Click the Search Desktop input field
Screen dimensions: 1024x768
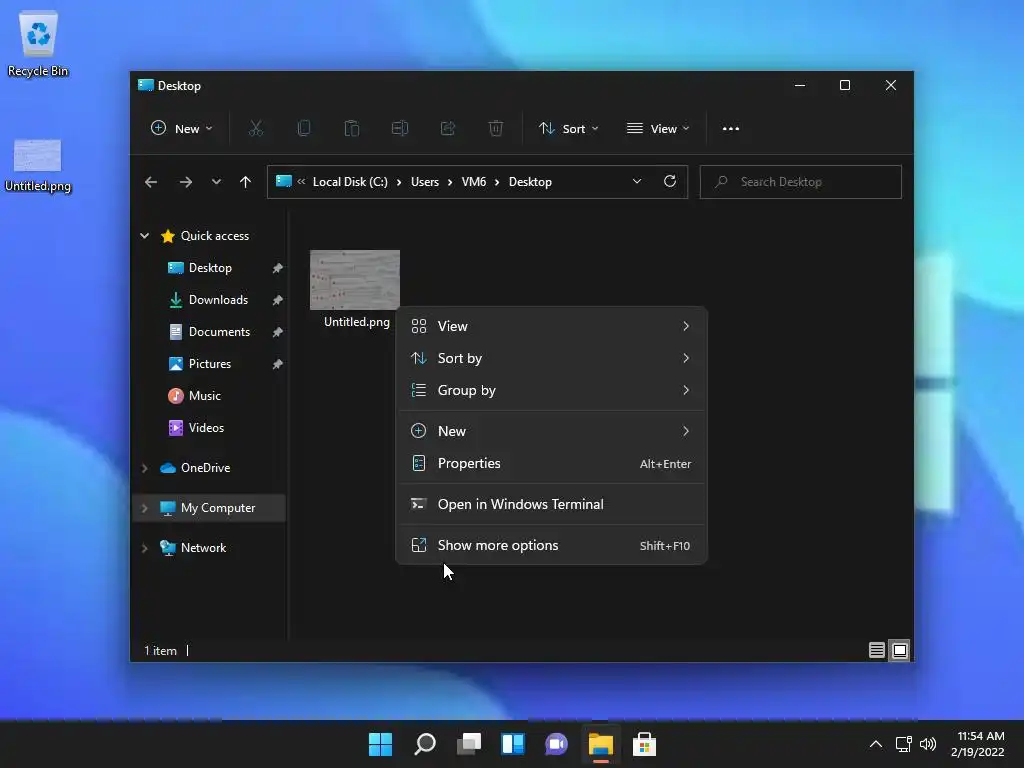[801, 182]
